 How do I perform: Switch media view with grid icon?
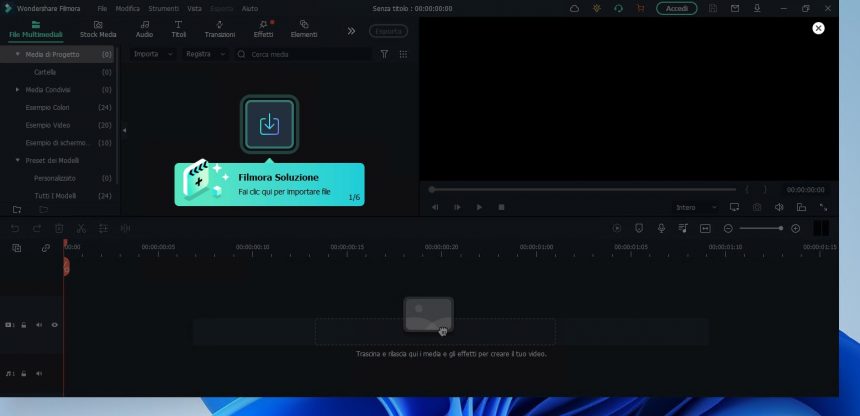403,54
